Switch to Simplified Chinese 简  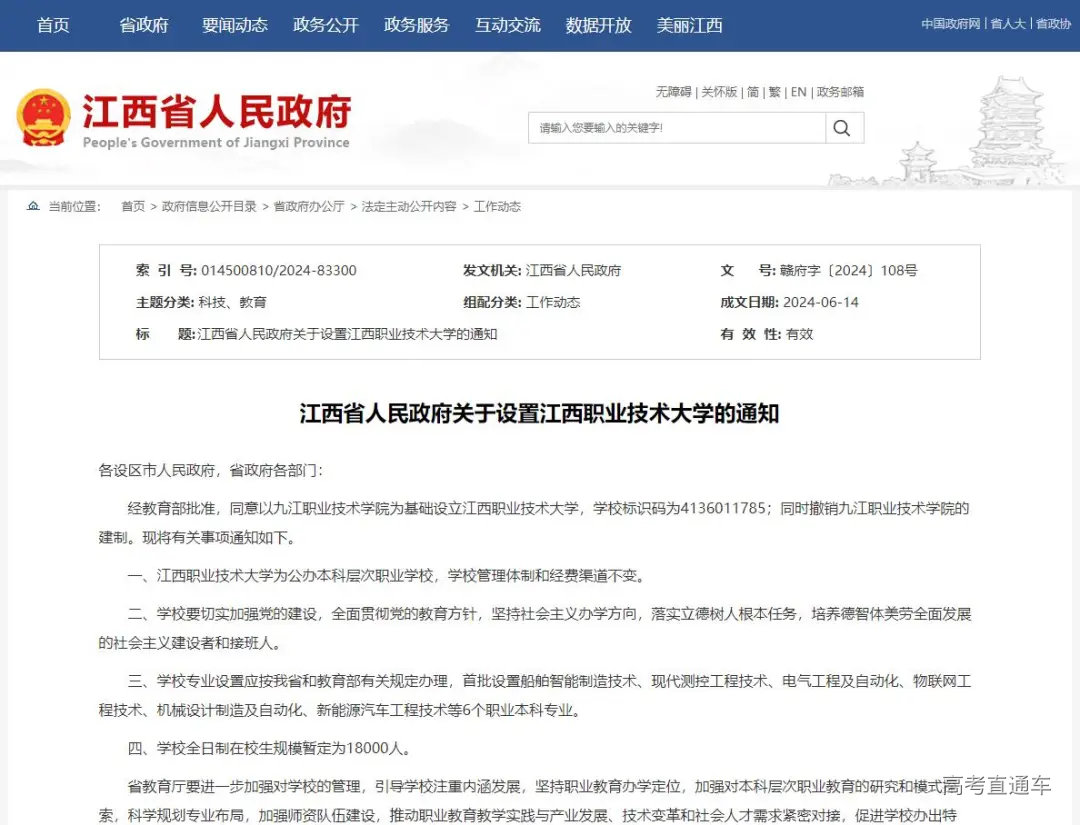coord(754,92)
